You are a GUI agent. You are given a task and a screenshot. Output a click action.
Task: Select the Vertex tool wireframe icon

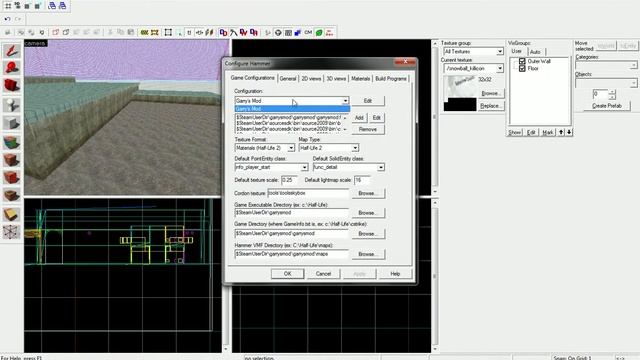(11, 232)
